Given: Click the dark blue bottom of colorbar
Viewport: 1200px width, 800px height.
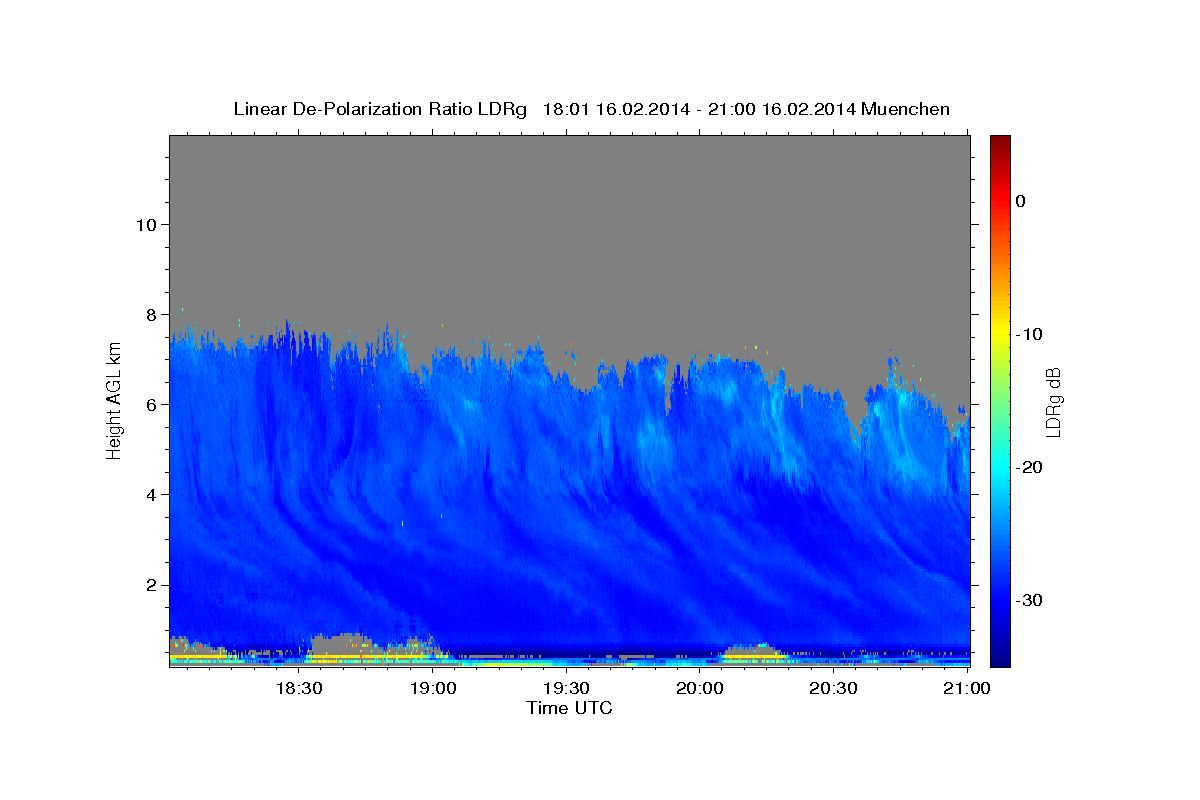Looking at the screenshot, I should (1000, 655).
